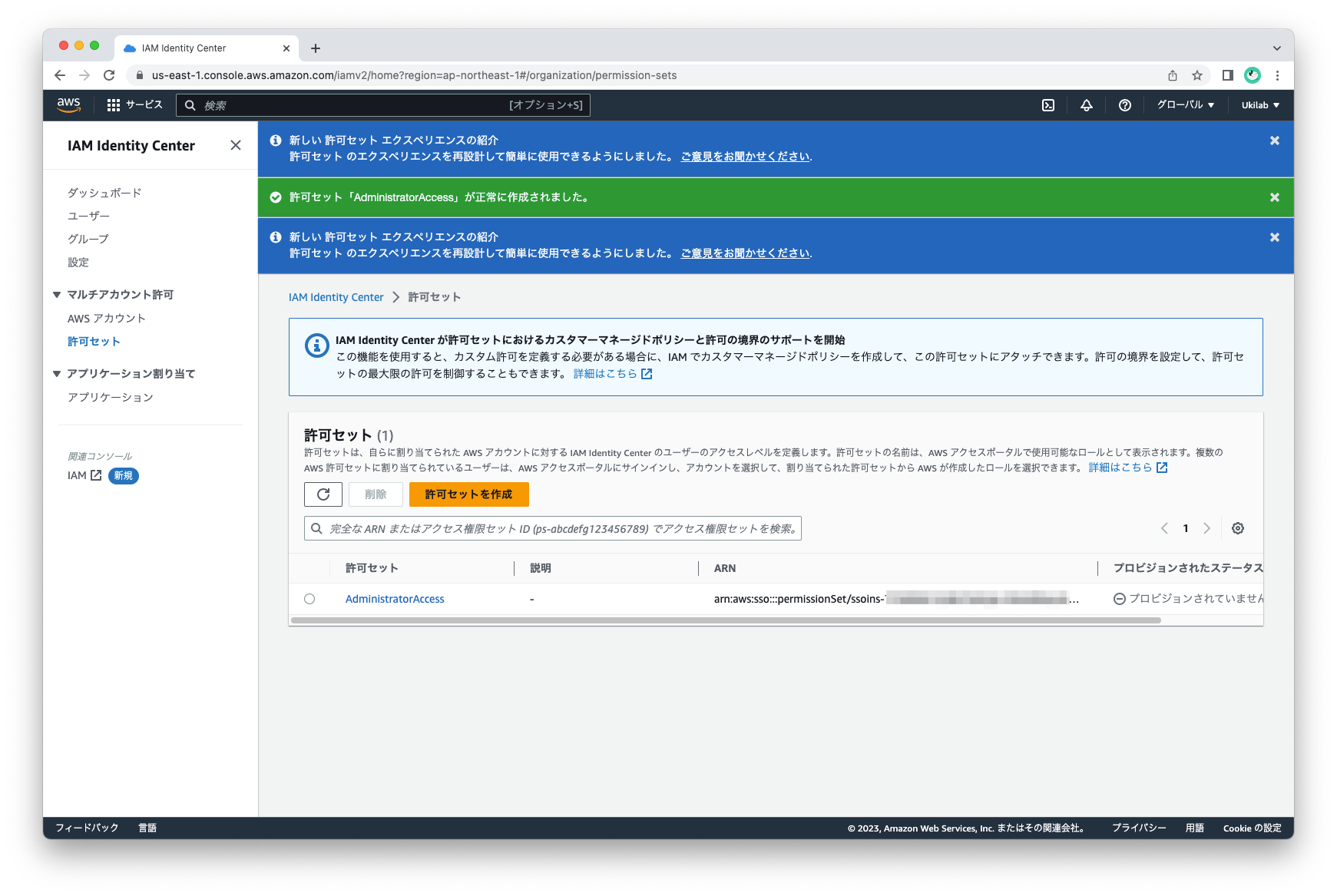Click the 許可セットを作成 button
The height and width of the screenshot is (896, 1337).
click(x=469, y=494)
